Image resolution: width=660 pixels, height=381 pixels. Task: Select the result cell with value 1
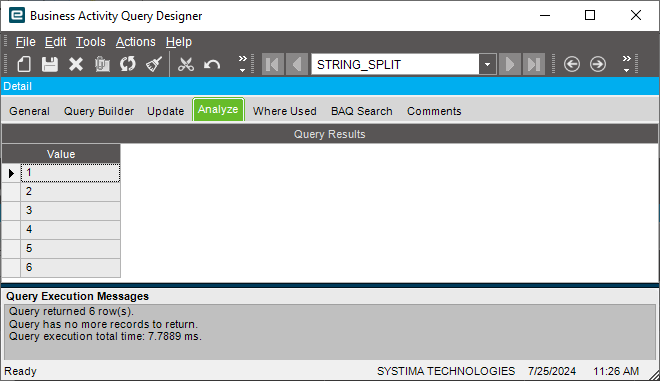[70, 173]
